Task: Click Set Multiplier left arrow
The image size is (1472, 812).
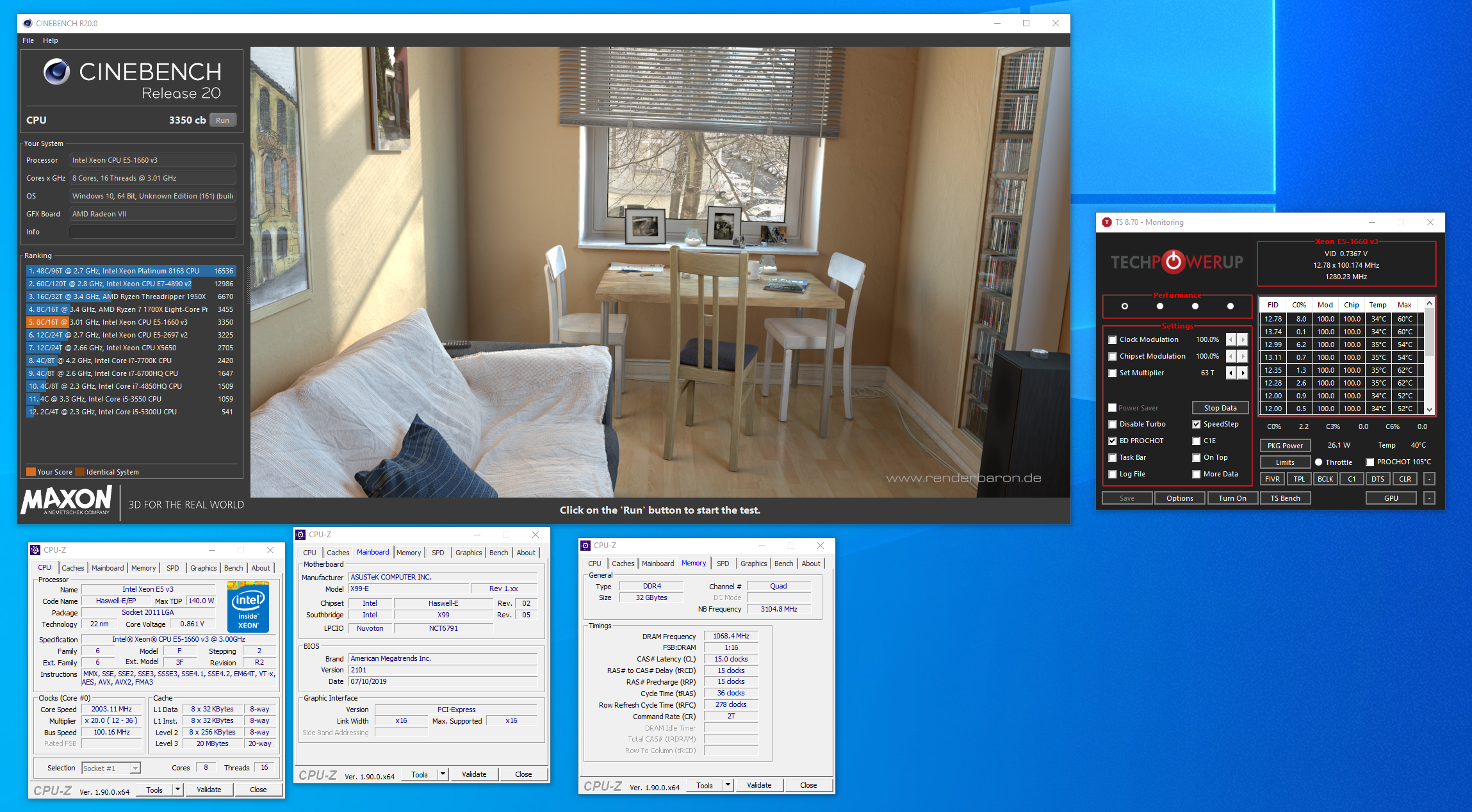Action: tap(1231, 373)
